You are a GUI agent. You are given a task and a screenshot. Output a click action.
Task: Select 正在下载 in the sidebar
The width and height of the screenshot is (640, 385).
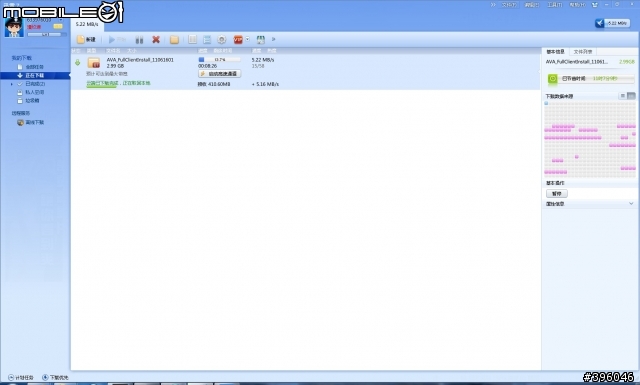click(x=35, y=76)
